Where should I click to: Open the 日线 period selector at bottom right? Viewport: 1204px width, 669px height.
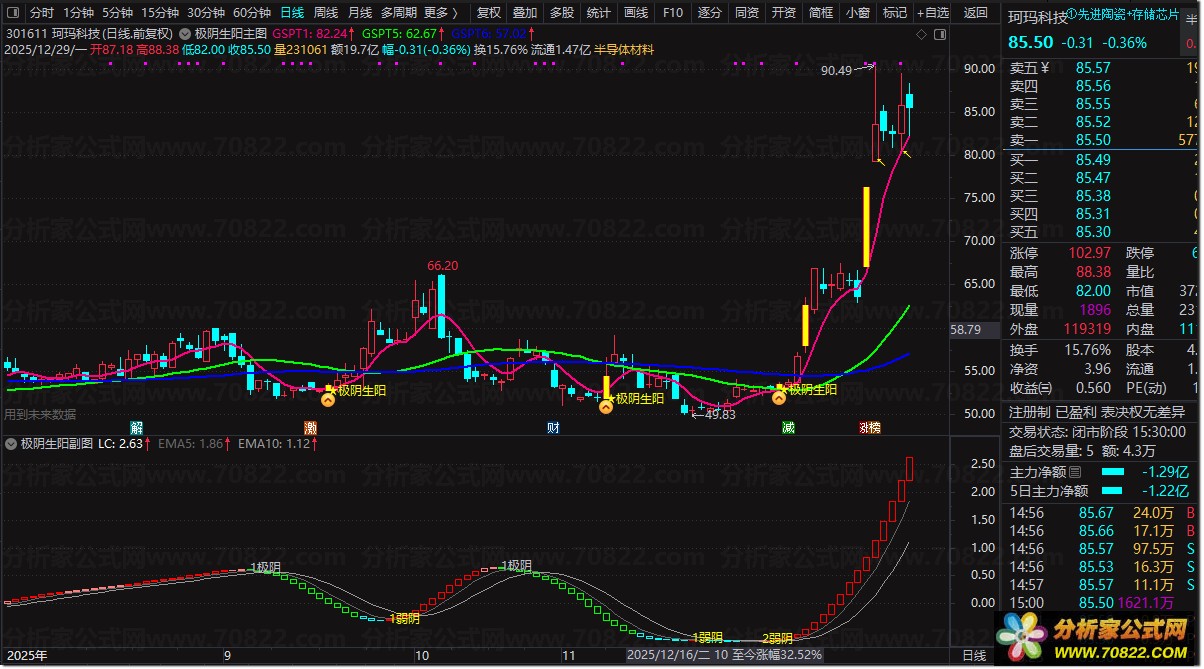click(973, 656)
